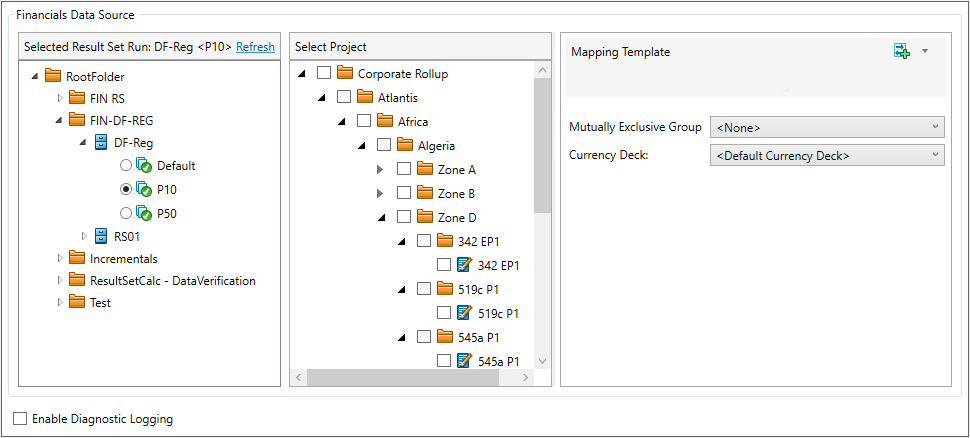Click the Default run status icon
Viewport: 970px width, 438px height.
144,166
